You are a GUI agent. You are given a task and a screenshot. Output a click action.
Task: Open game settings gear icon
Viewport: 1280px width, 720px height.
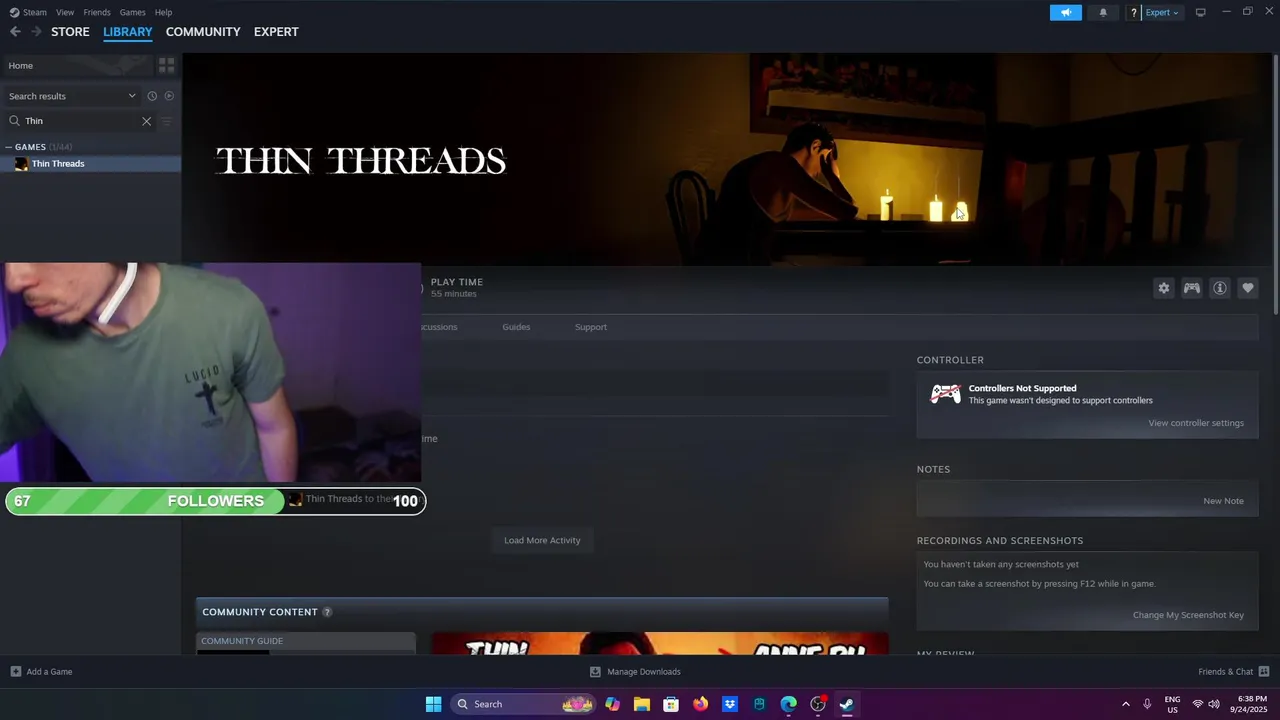[x=1164, y=288]
